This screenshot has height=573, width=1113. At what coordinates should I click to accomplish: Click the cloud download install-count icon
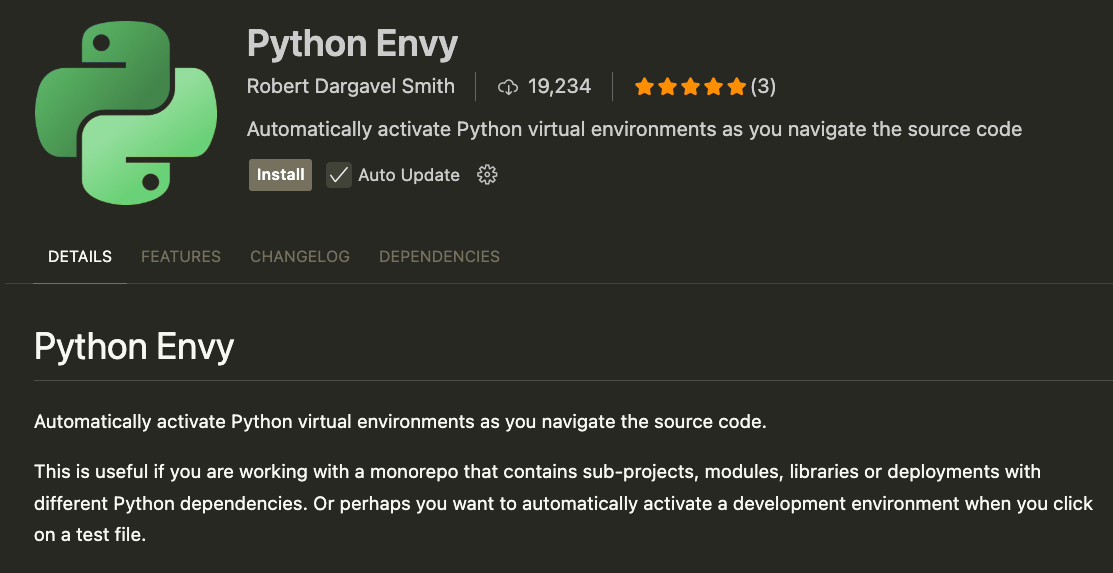pyautogui.click(x=508, y=87)
